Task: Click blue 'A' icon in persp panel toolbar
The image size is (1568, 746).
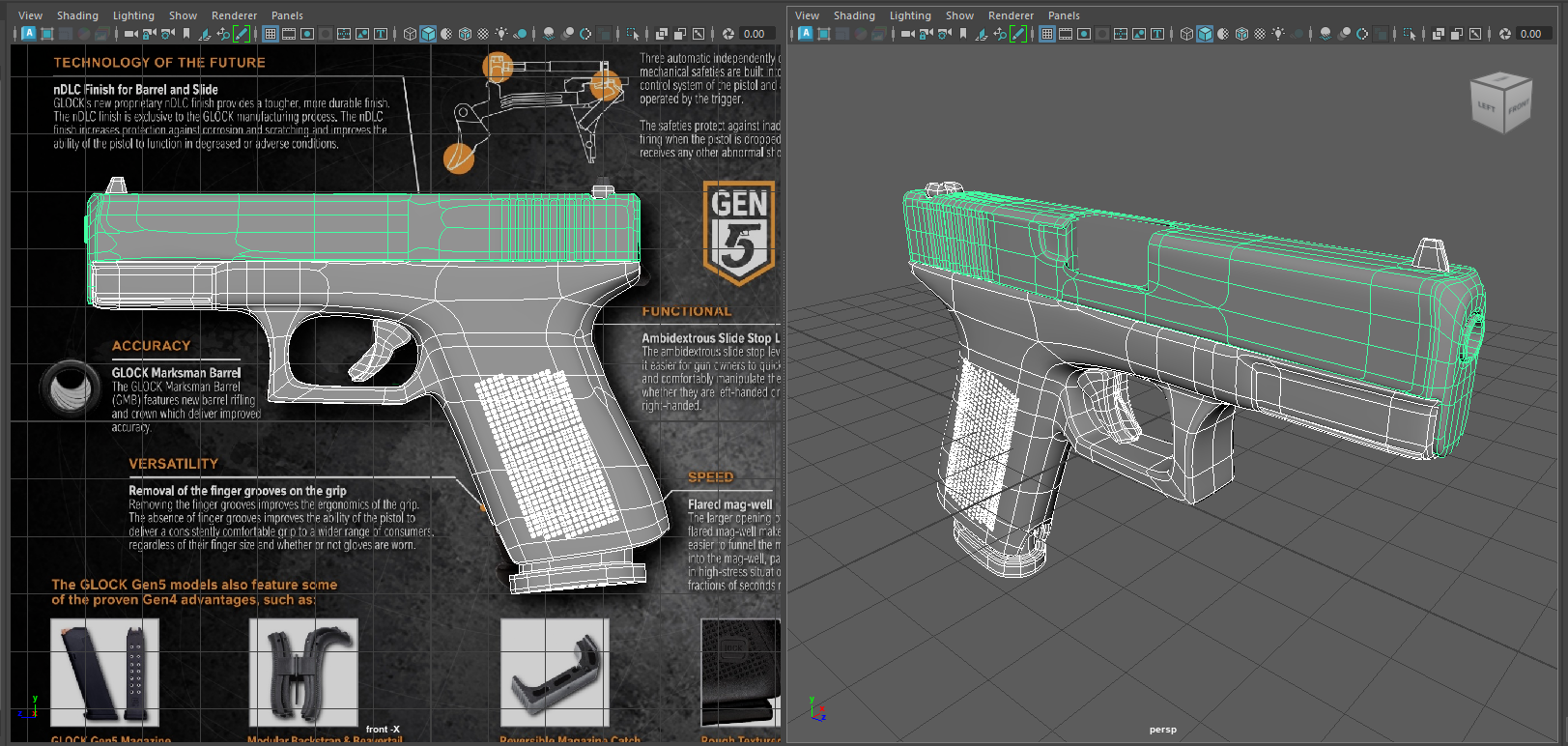Action: point(806,34)
